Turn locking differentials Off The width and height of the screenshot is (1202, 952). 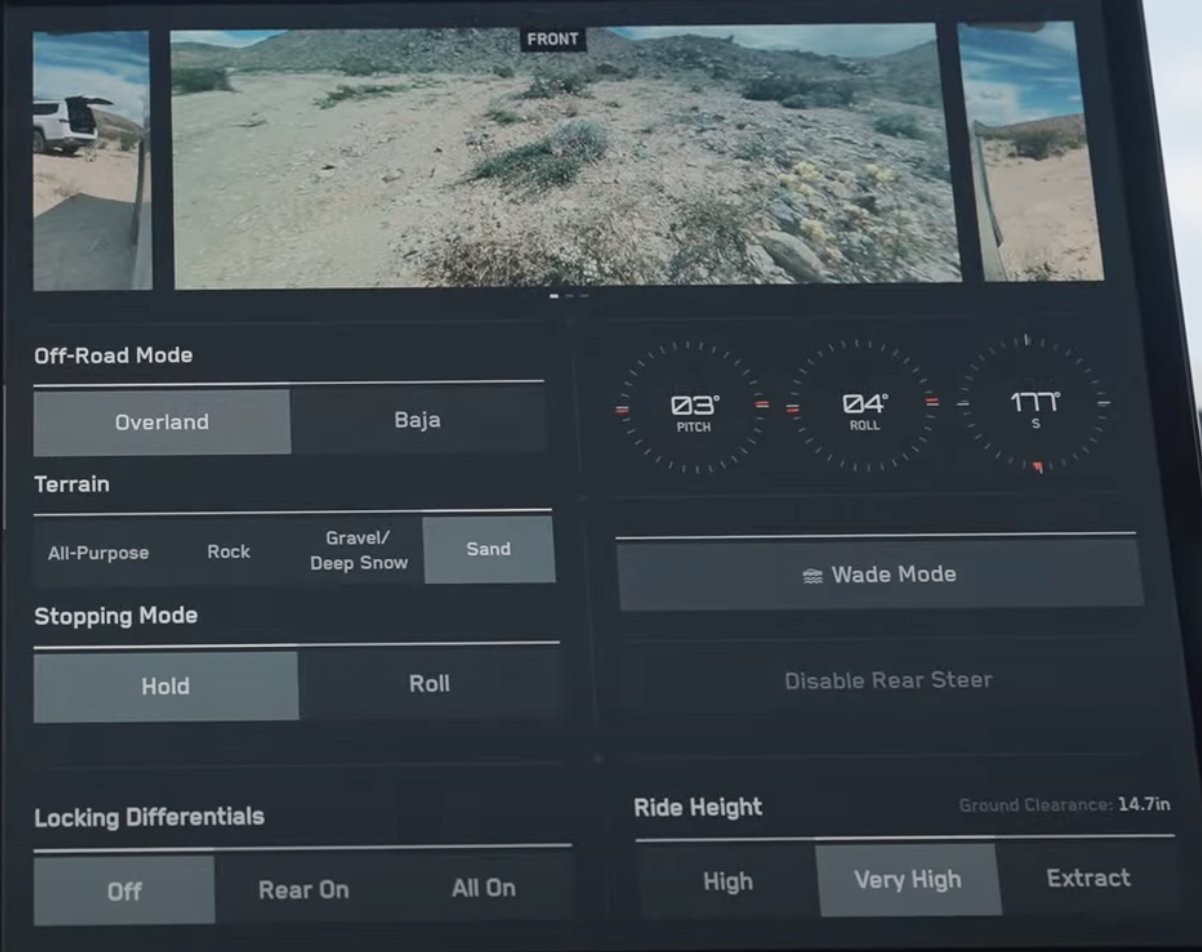point(124,890)
